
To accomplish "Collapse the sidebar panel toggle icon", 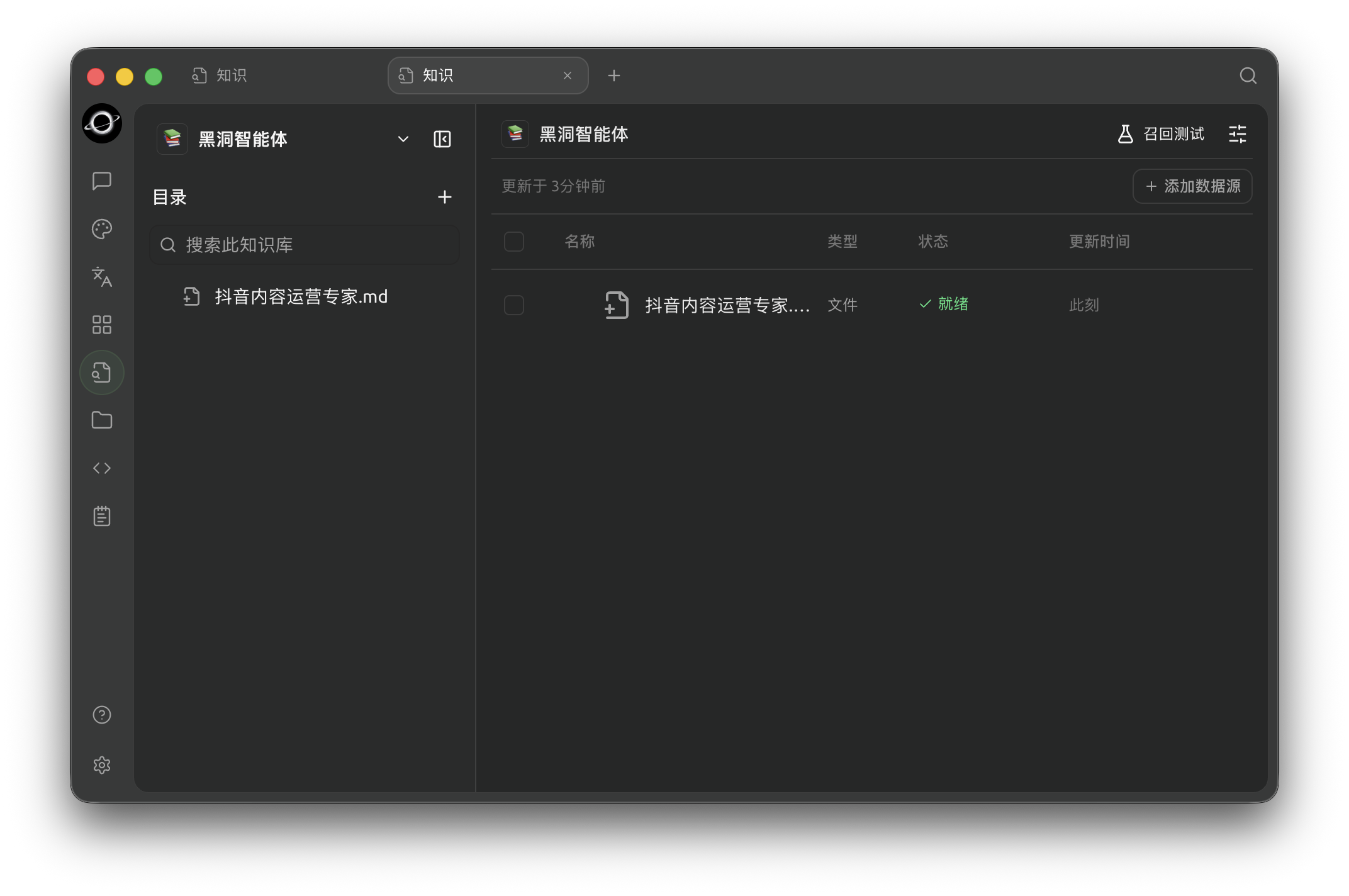I will click(x=442, y=139).
